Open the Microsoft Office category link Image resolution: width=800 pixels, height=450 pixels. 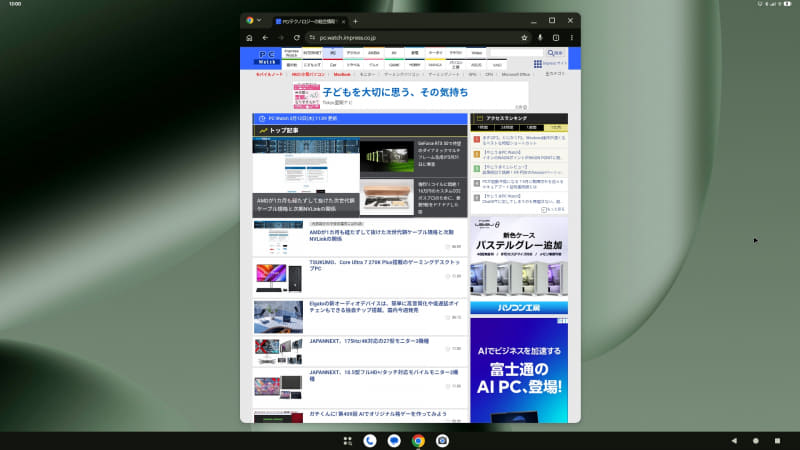[515, 74]
